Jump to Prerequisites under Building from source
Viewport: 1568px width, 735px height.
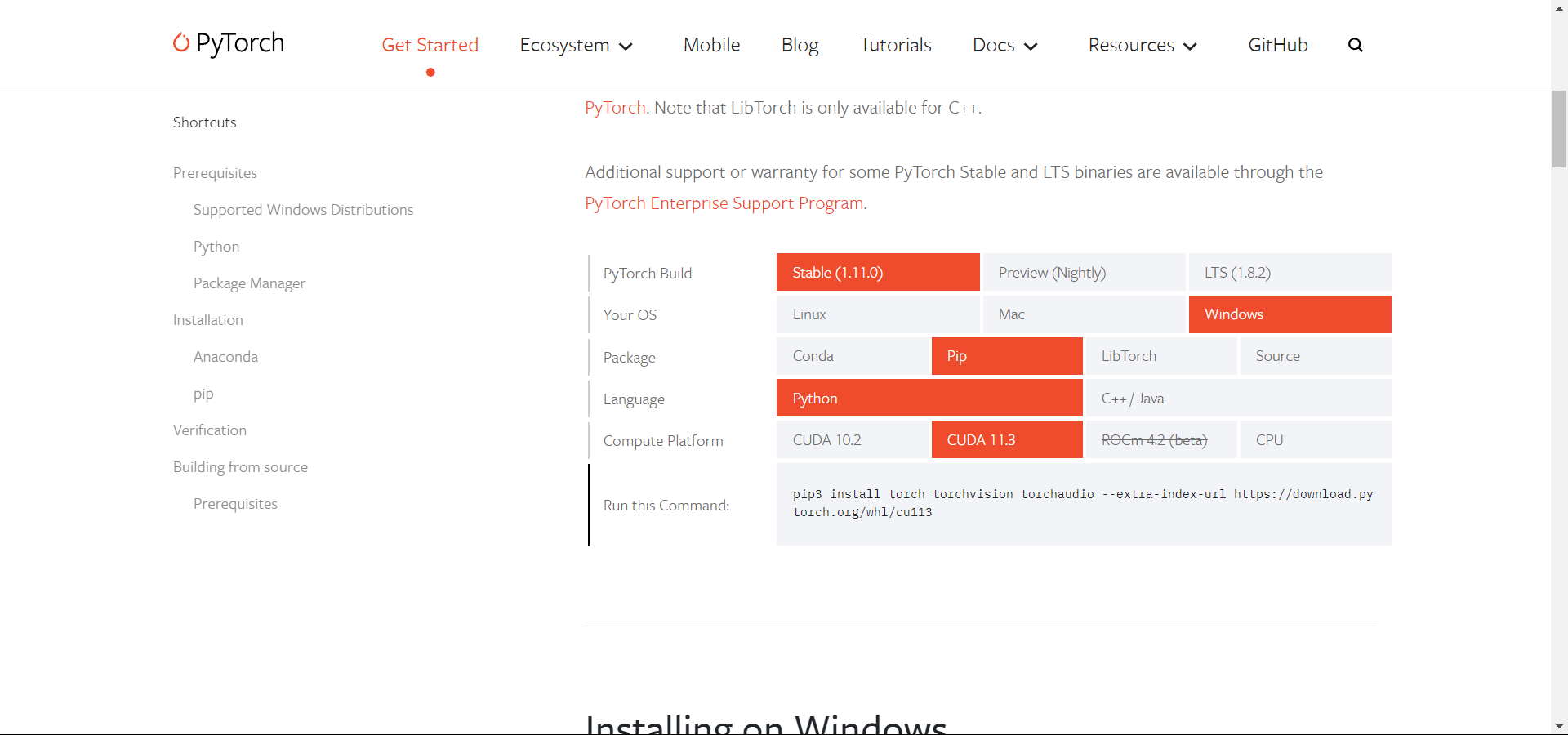tap(235, 504)
